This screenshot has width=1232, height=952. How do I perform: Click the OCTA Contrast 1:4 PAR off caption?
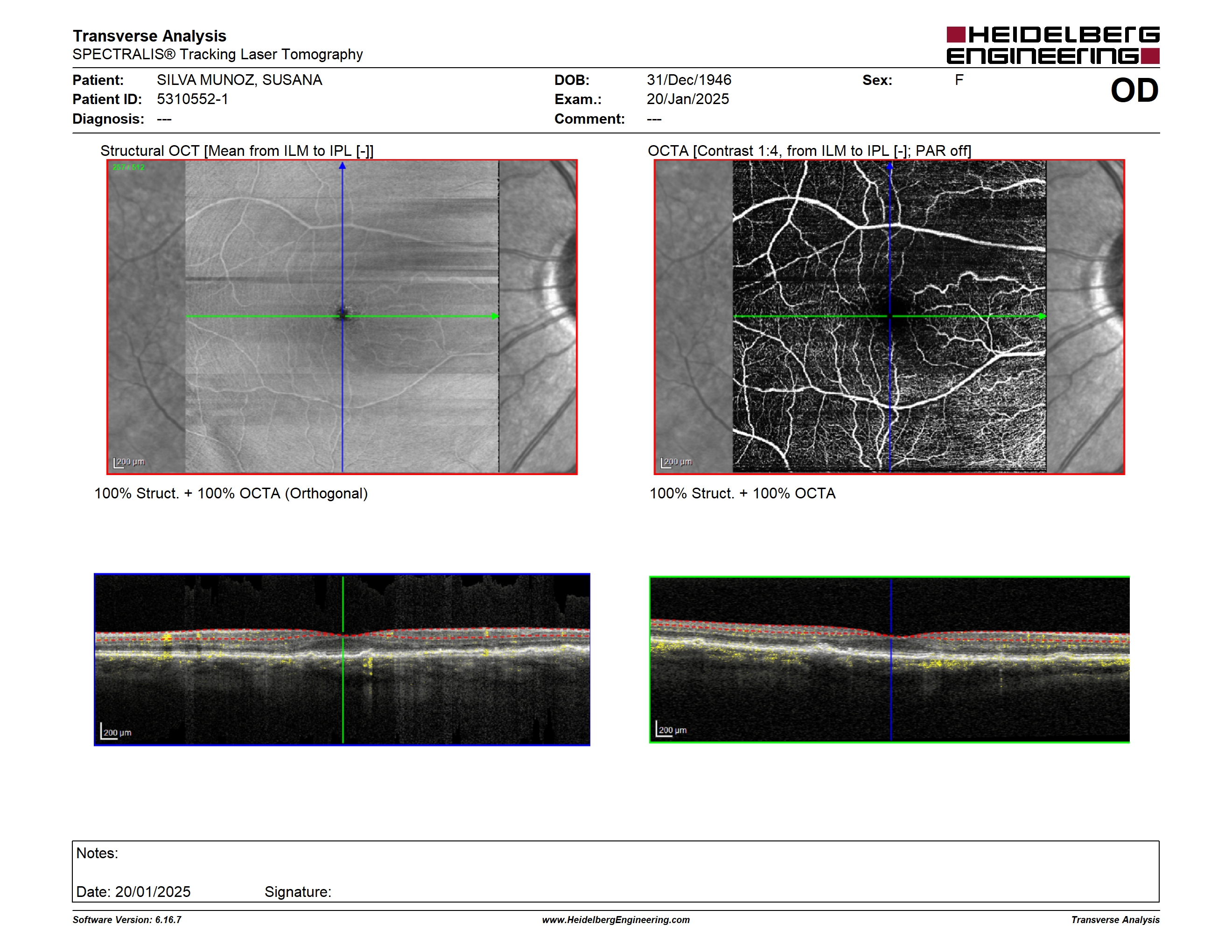pos(809,151)
